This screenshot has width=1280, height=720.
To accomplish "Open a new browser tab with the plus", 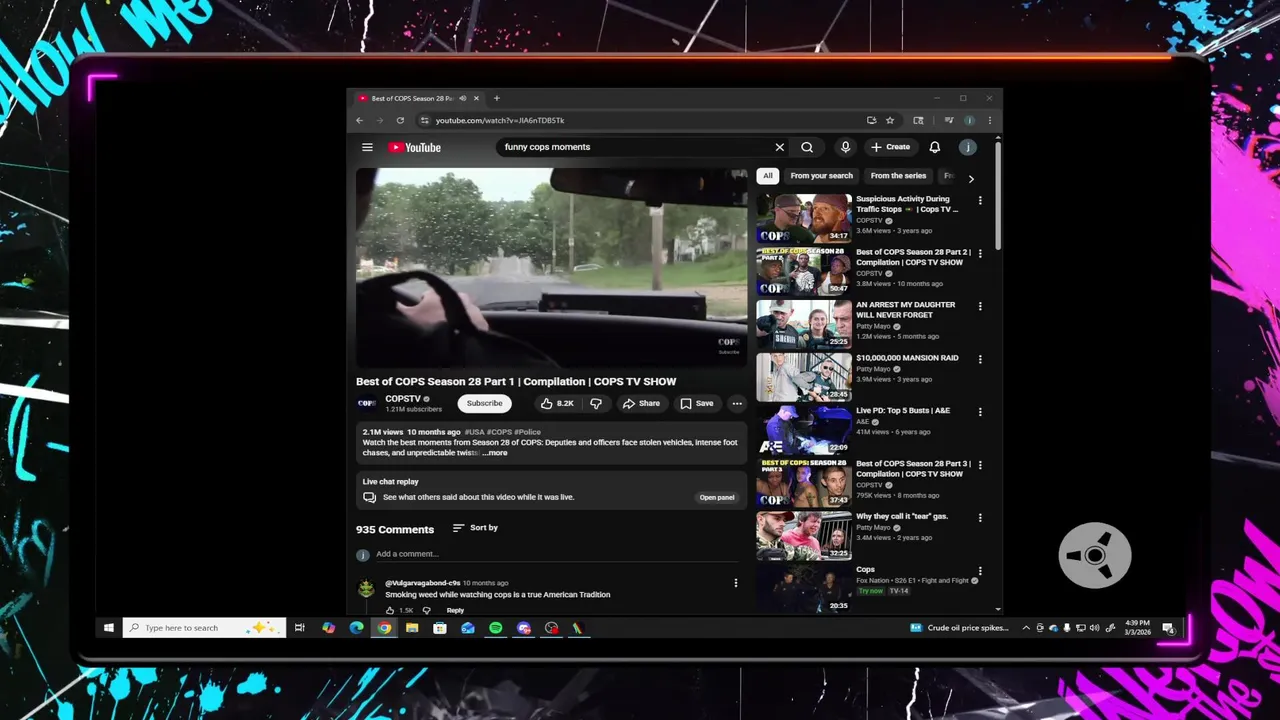I will [x=497, y=98].
